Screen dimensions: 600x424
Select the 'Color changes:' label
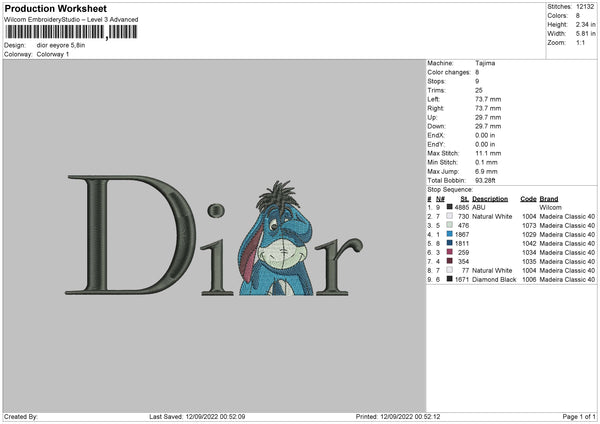tap(449, 72)
